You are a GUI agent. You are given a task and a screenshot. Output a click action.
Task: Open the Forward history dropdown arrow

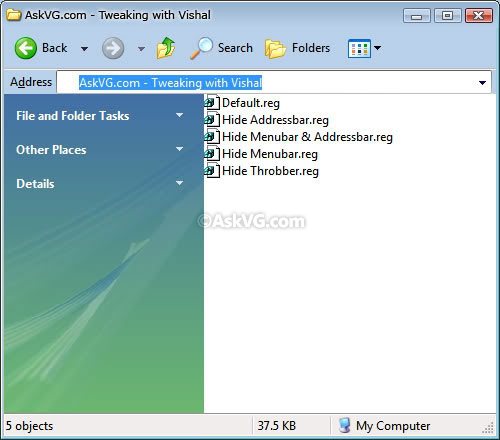coord(141,49)
